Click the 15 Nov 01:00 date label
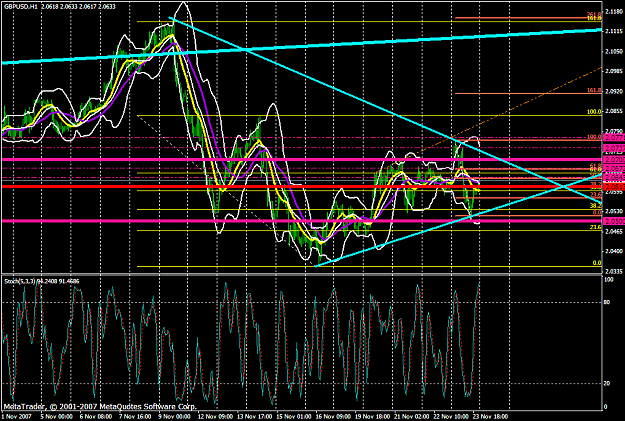This screenshot has height=421, width=625. pos(294,417)
